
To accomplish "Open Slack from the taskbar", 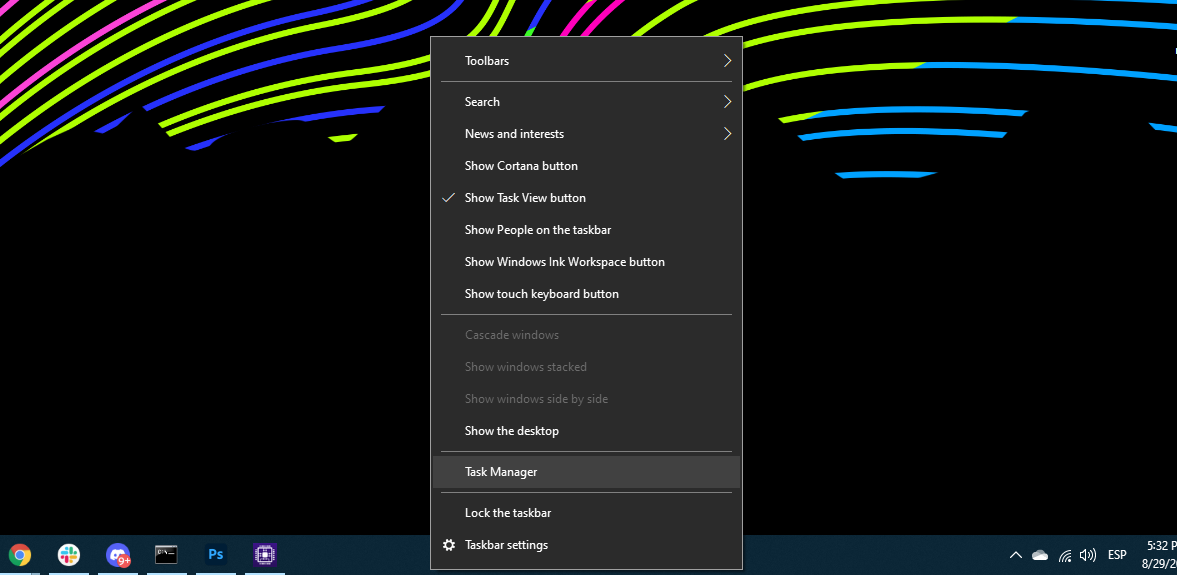I will point(69,555).
